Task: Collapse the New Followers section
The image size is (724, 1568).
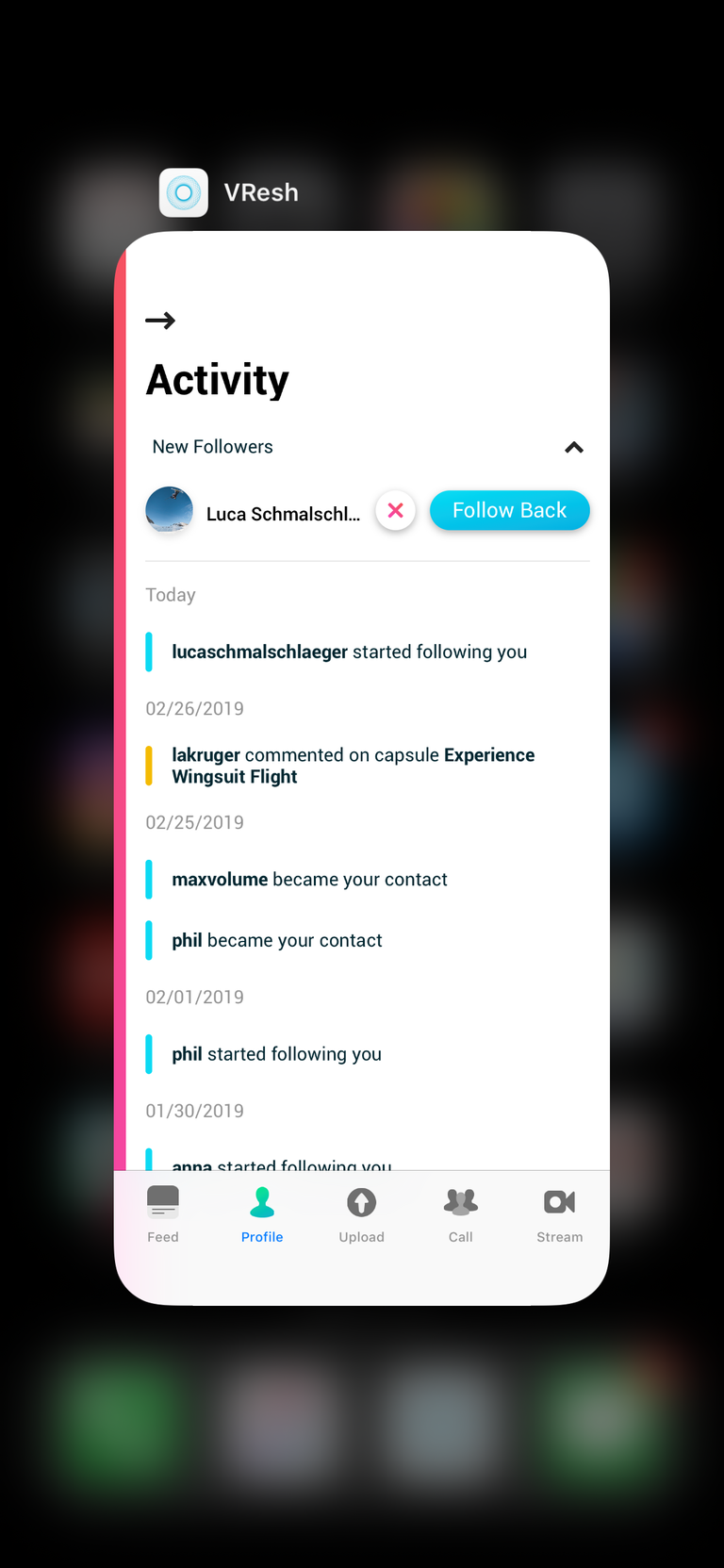Action: pos(573,447)
